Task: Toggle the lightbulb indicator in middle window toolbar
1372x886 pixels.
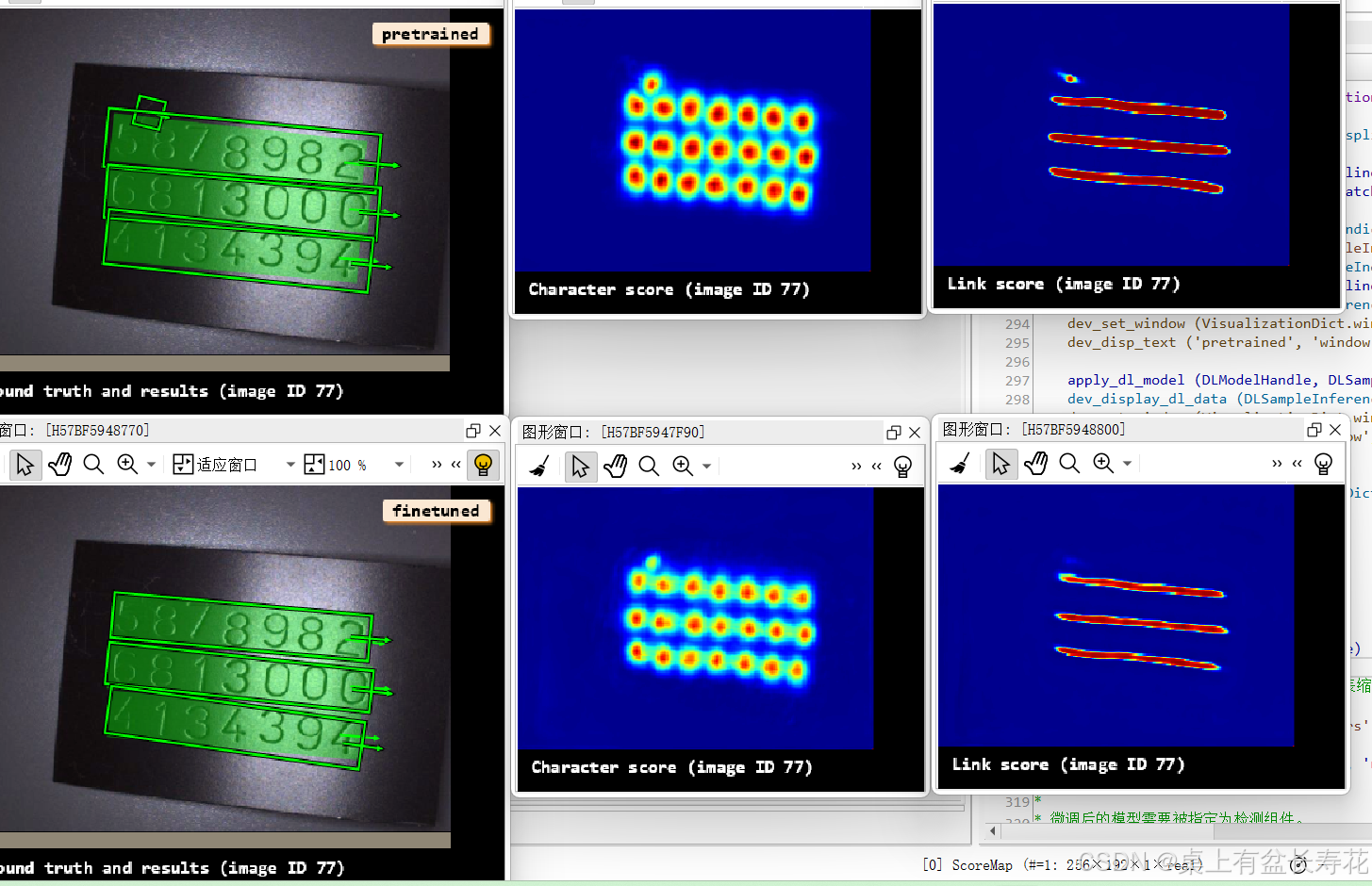Action: 903,465
